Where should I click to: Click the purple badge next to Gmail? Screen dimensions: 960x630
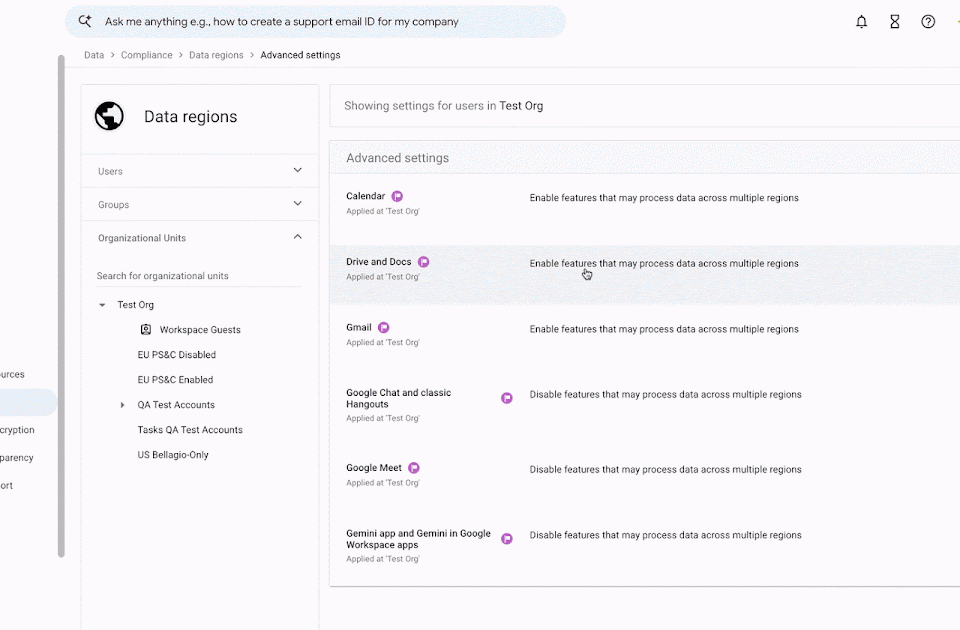pos(383,328)
